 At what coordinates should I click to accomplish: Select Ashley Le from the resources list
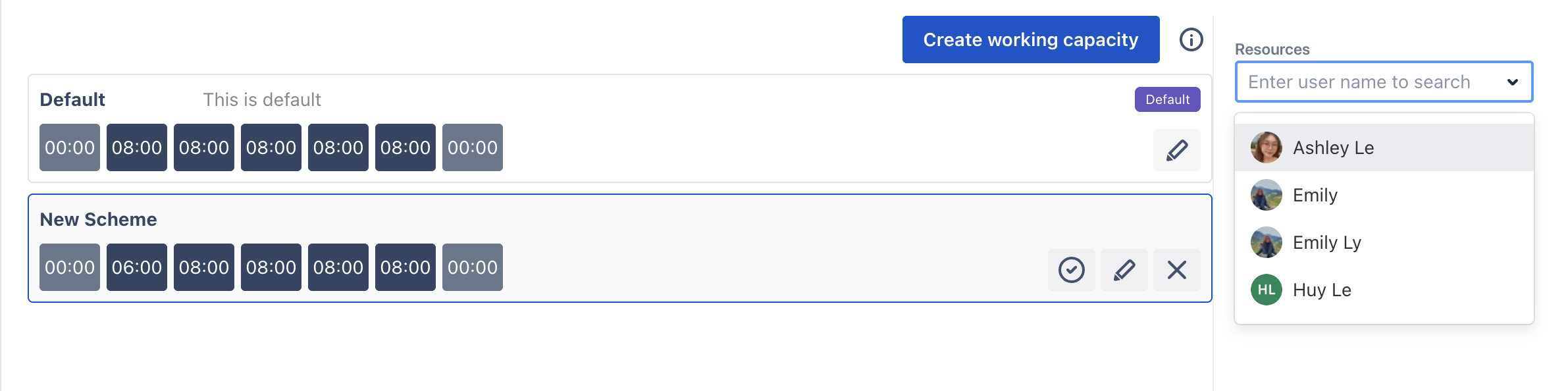click(1333, 147)
